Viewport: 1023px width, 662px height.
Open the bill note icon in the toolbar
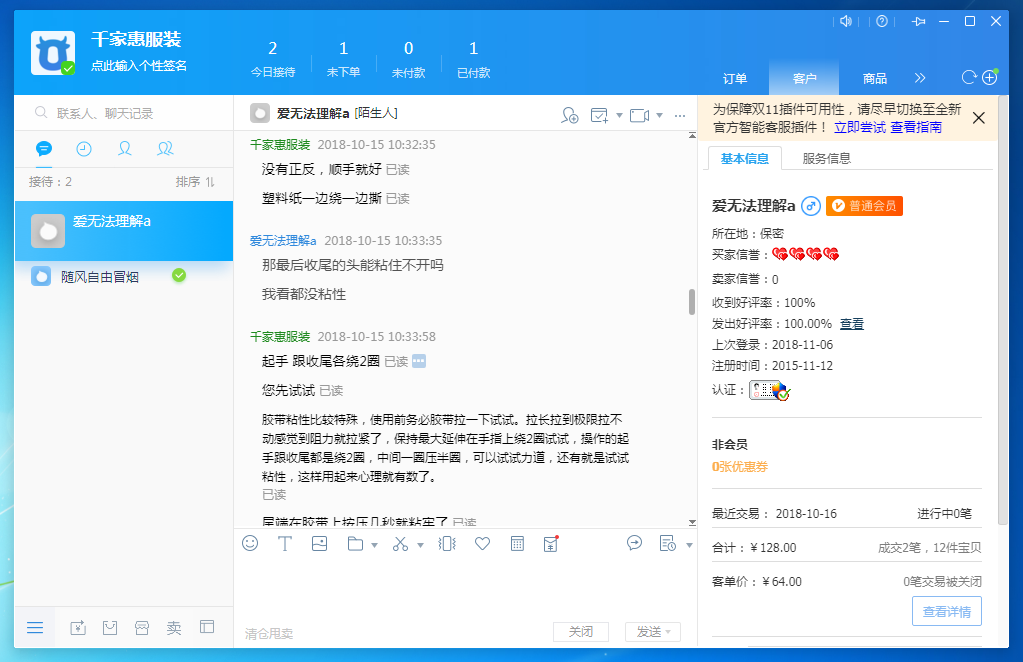point(551,543)
